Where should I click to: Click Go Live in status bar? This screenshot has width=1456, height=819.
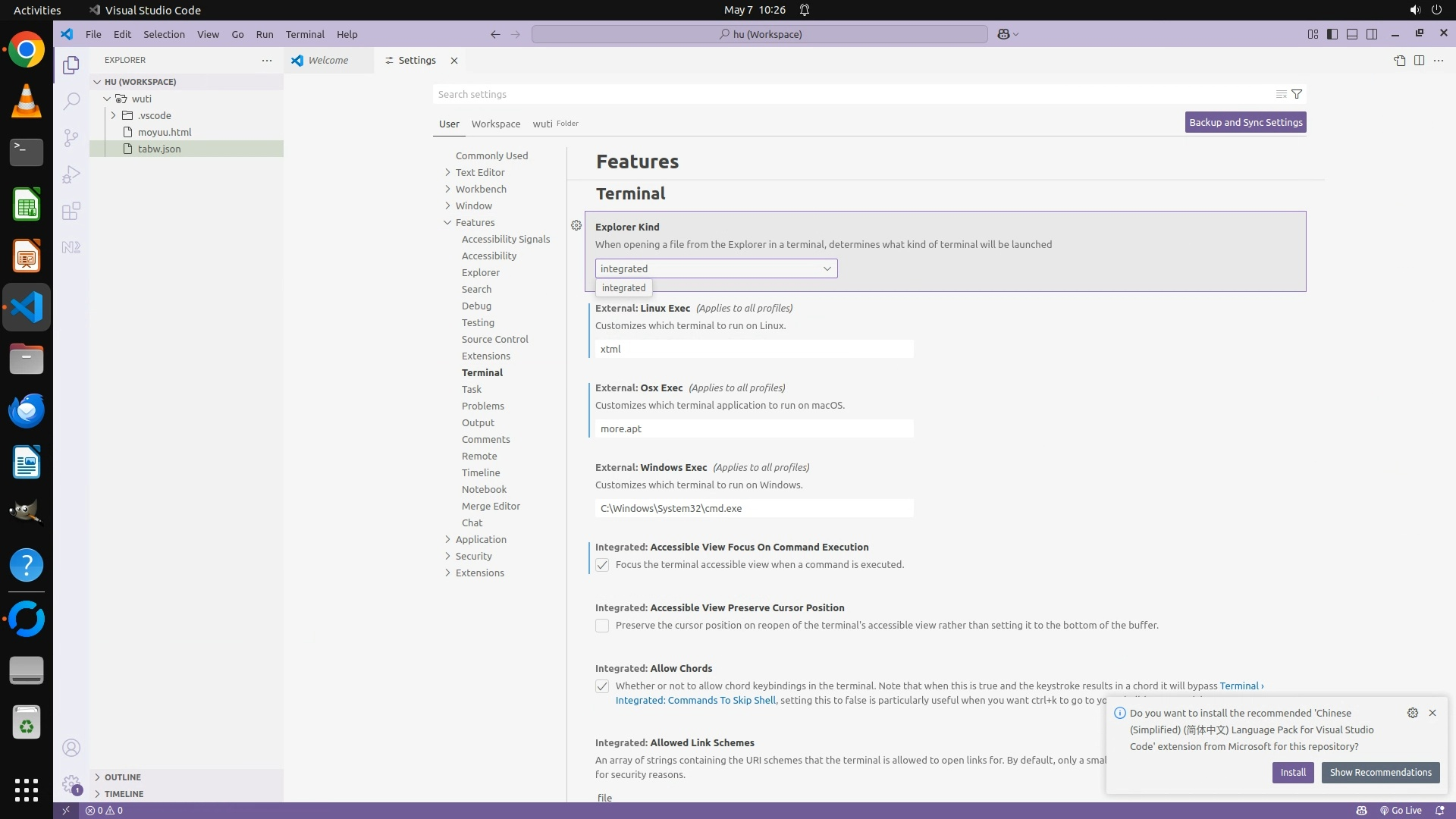(1400, 810)
